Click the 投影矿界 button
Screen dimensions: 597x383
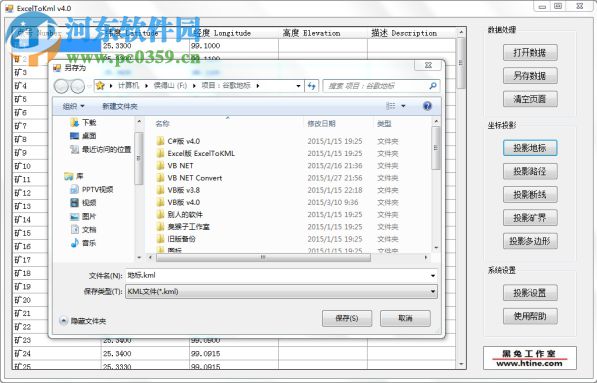coord(530,218)
